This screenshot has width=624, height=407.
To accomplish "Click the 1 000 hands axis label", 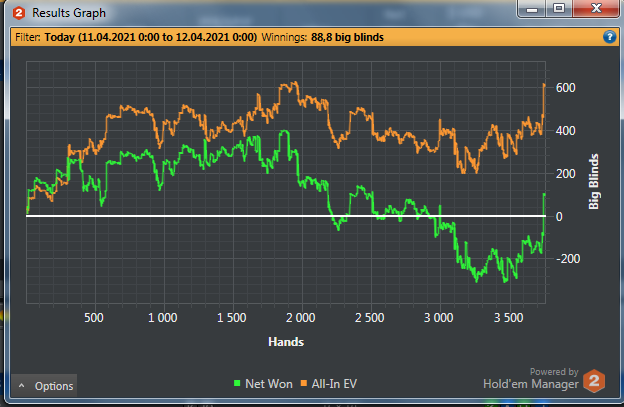I will click(162, 318).
